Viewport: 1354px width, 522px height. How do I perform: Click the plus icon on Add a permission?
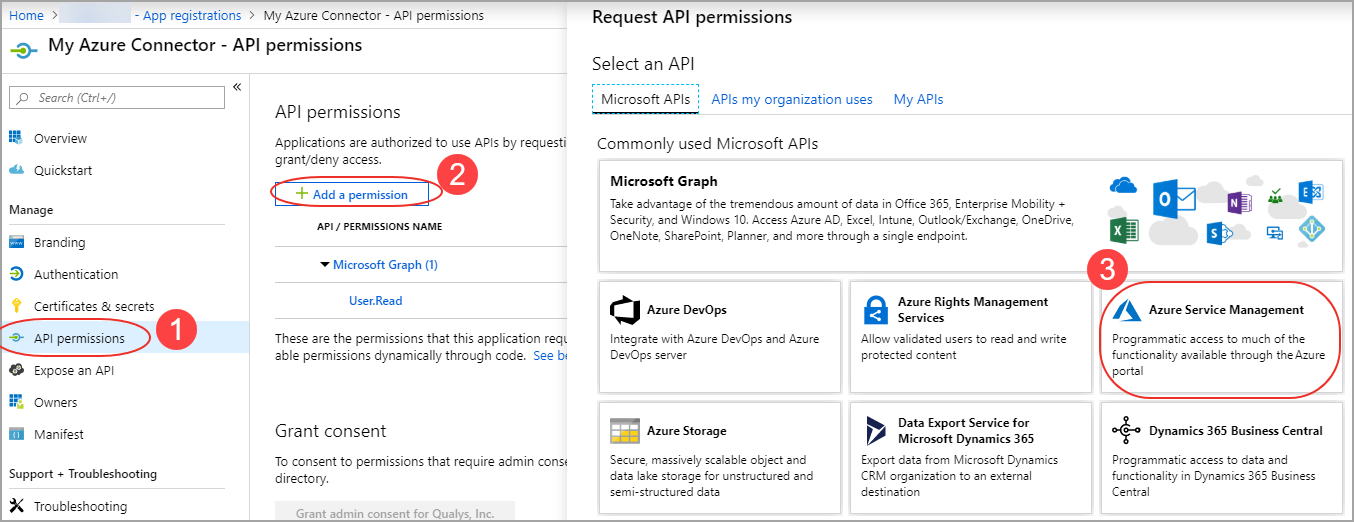pos(301,194)
